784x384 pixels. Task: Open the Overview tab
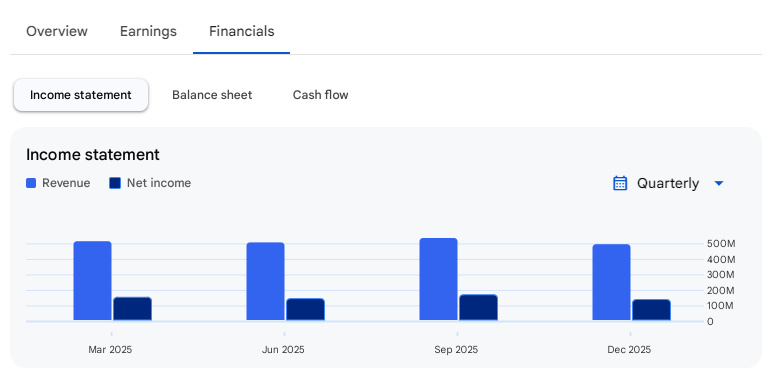[56, 32]
